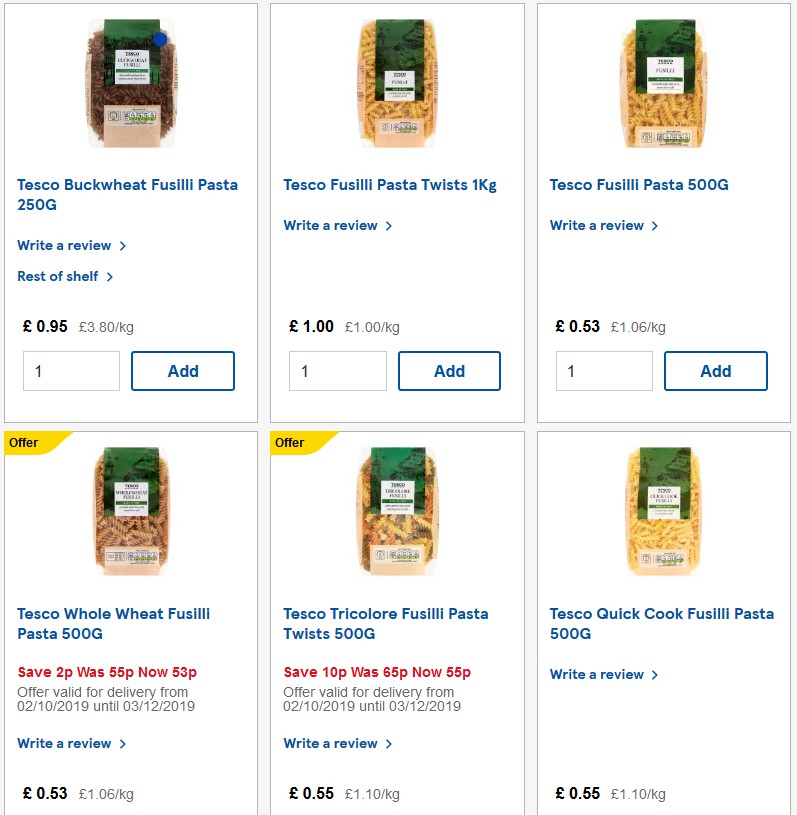Write a review for Quick Cook Fusilli Pasta

599,674
